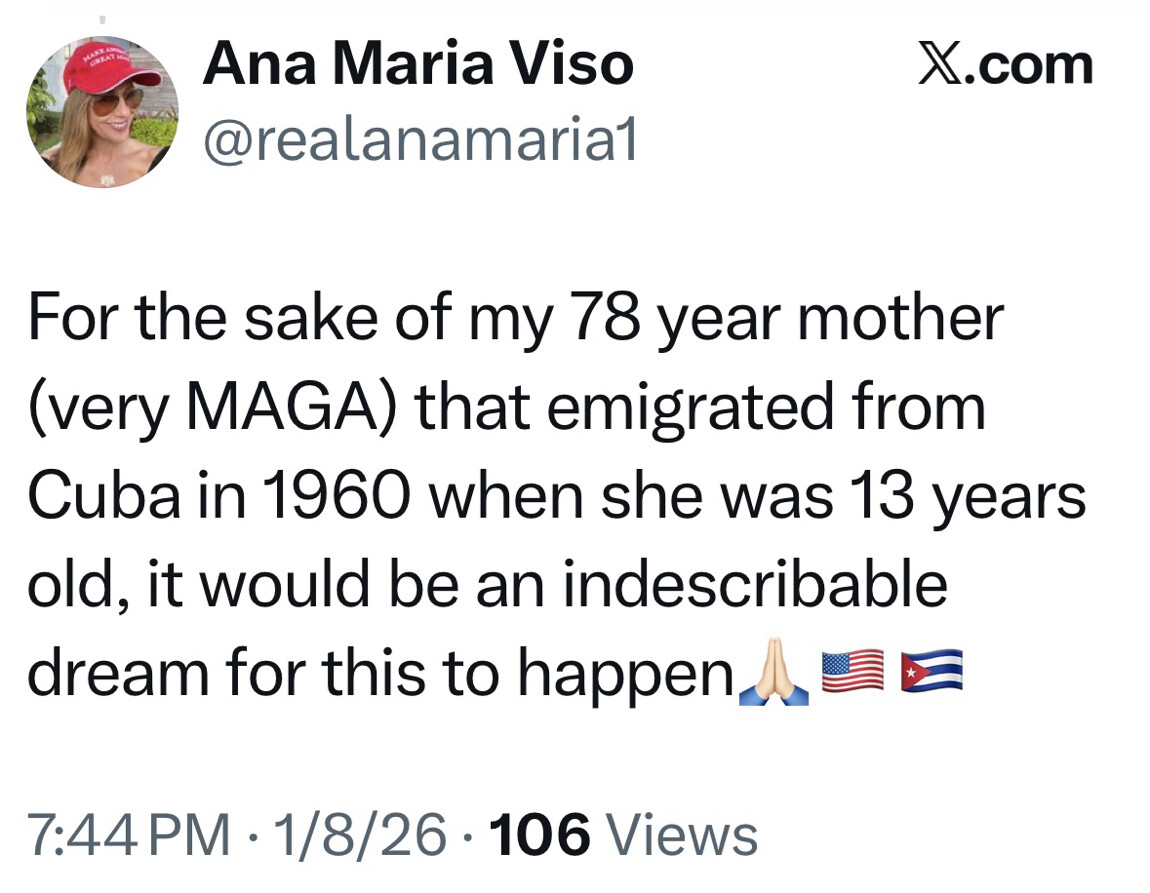Click the praying hands emoji
Image resolution: width=1150 pixels, height=893 pixels.
(773, 675)
